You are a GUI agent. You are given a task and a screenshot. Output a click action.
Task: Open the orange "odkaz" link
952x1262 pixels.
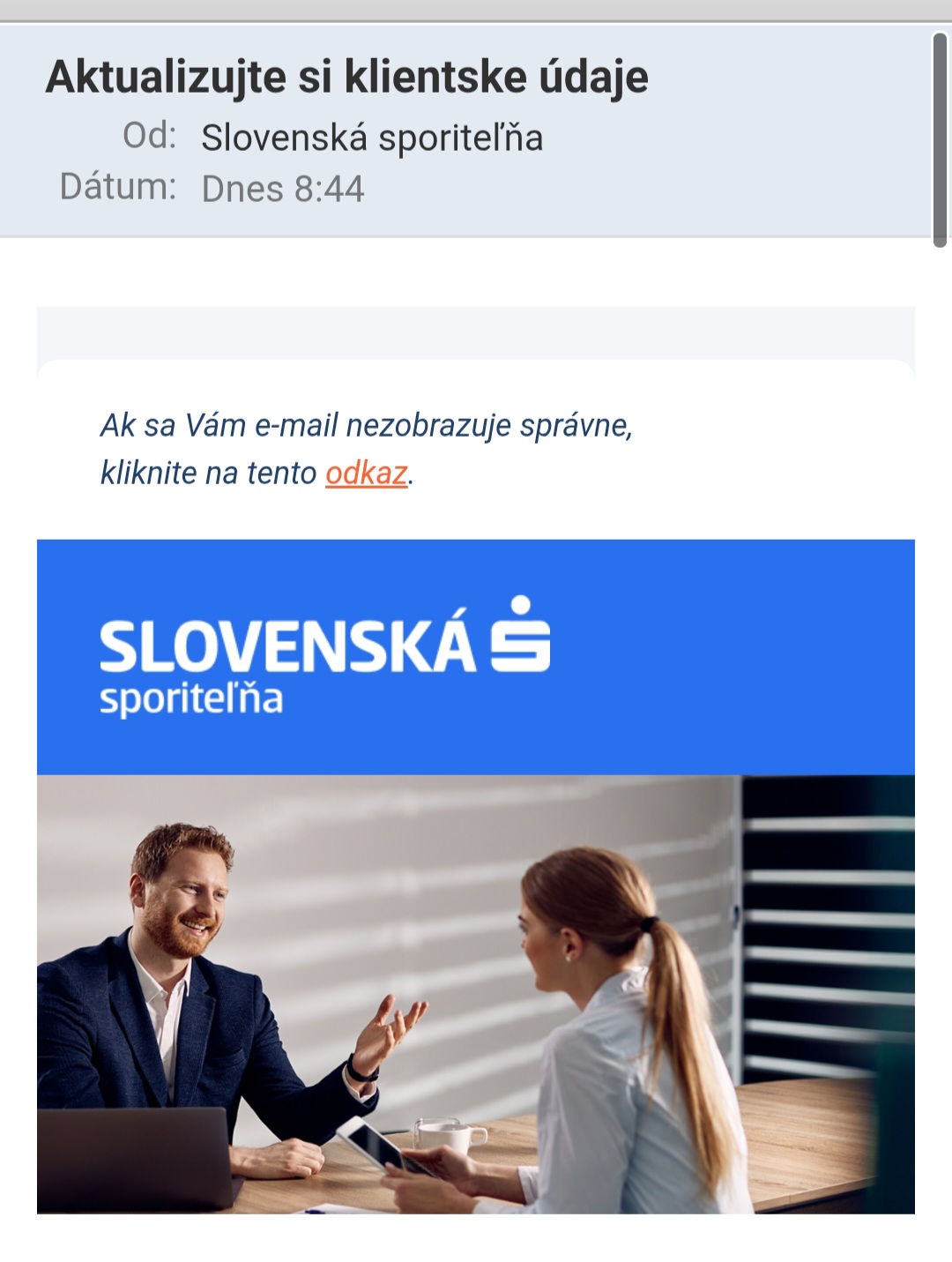point(367,474)
